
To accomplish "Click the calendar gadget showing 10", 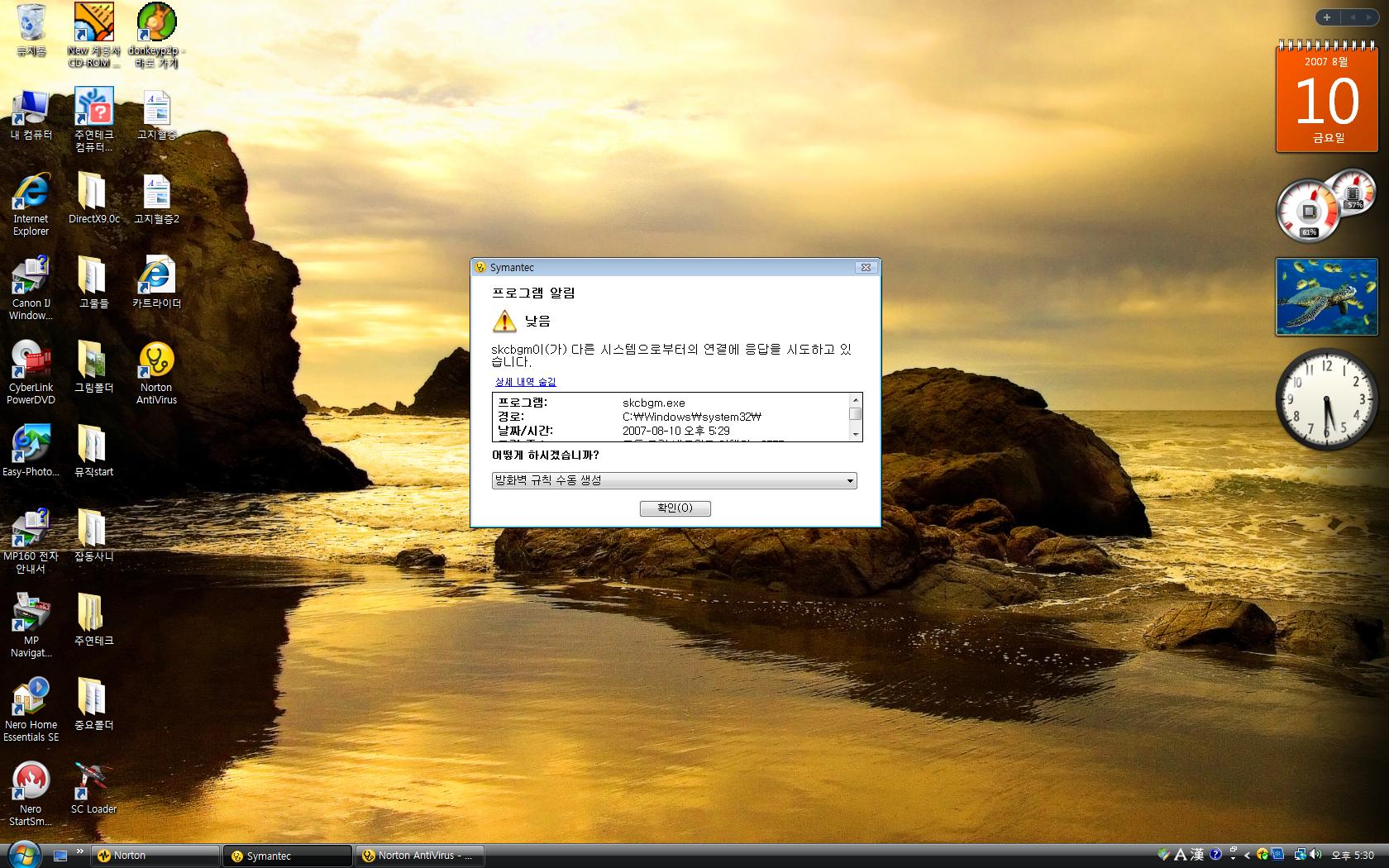I will coord(1327,98).
